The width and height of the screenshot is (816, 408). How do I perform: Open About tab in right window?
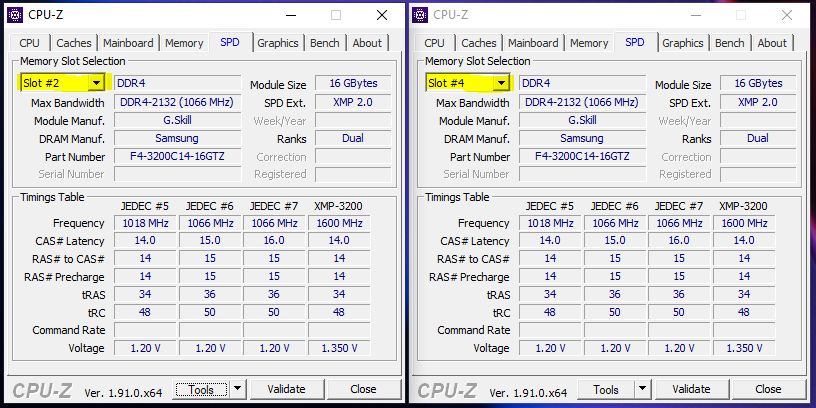point(772,43)
